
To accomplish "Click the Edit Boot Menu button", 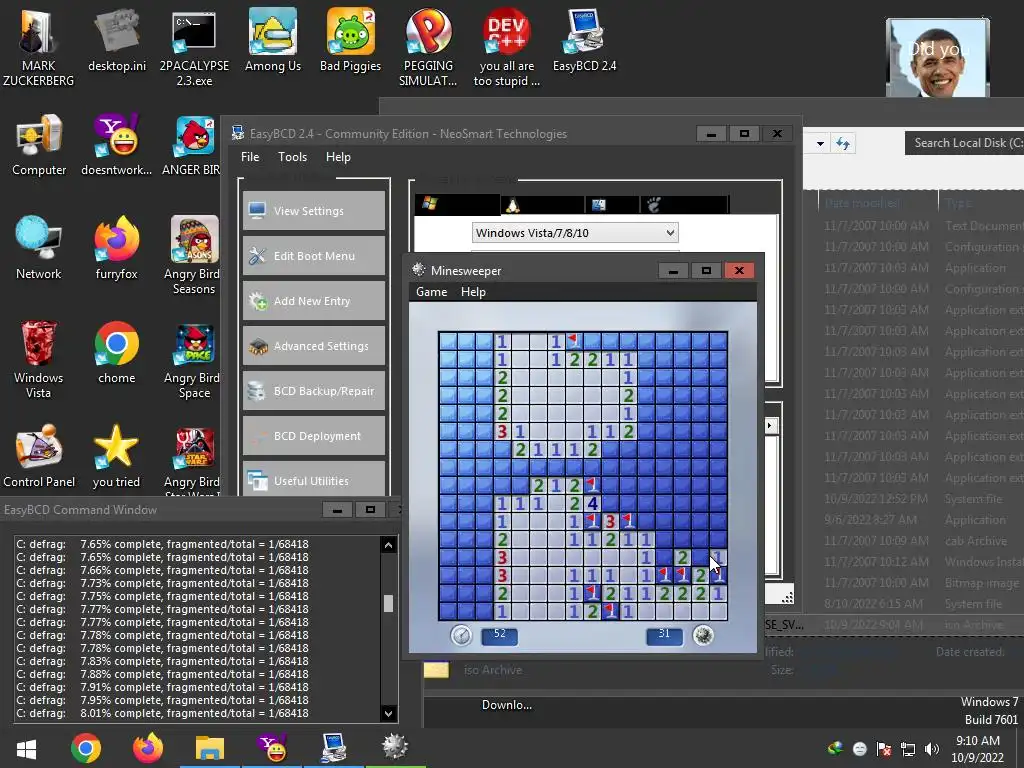I will [x=314, y=256].
